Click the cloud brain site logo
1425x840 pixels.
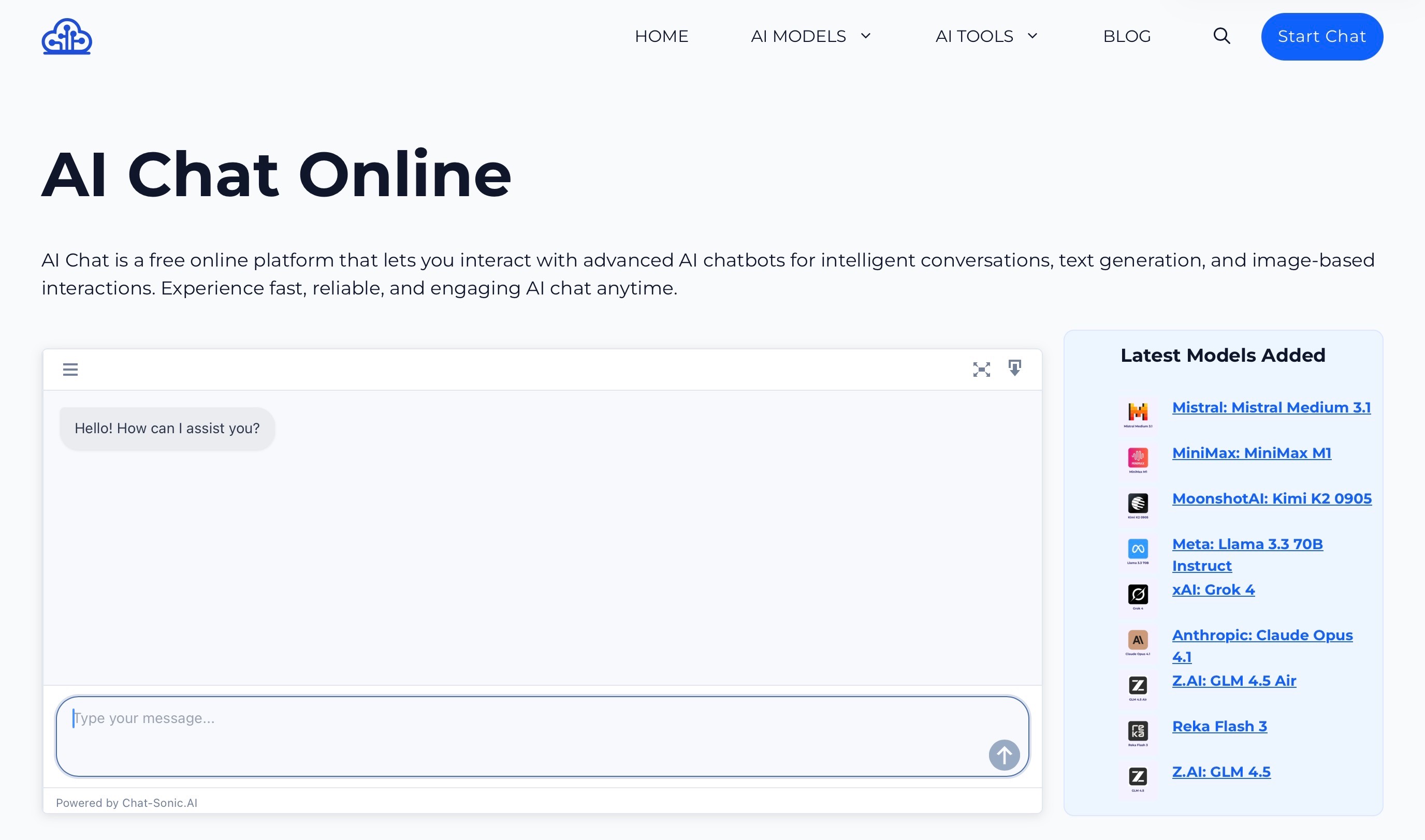coord(66,36)
